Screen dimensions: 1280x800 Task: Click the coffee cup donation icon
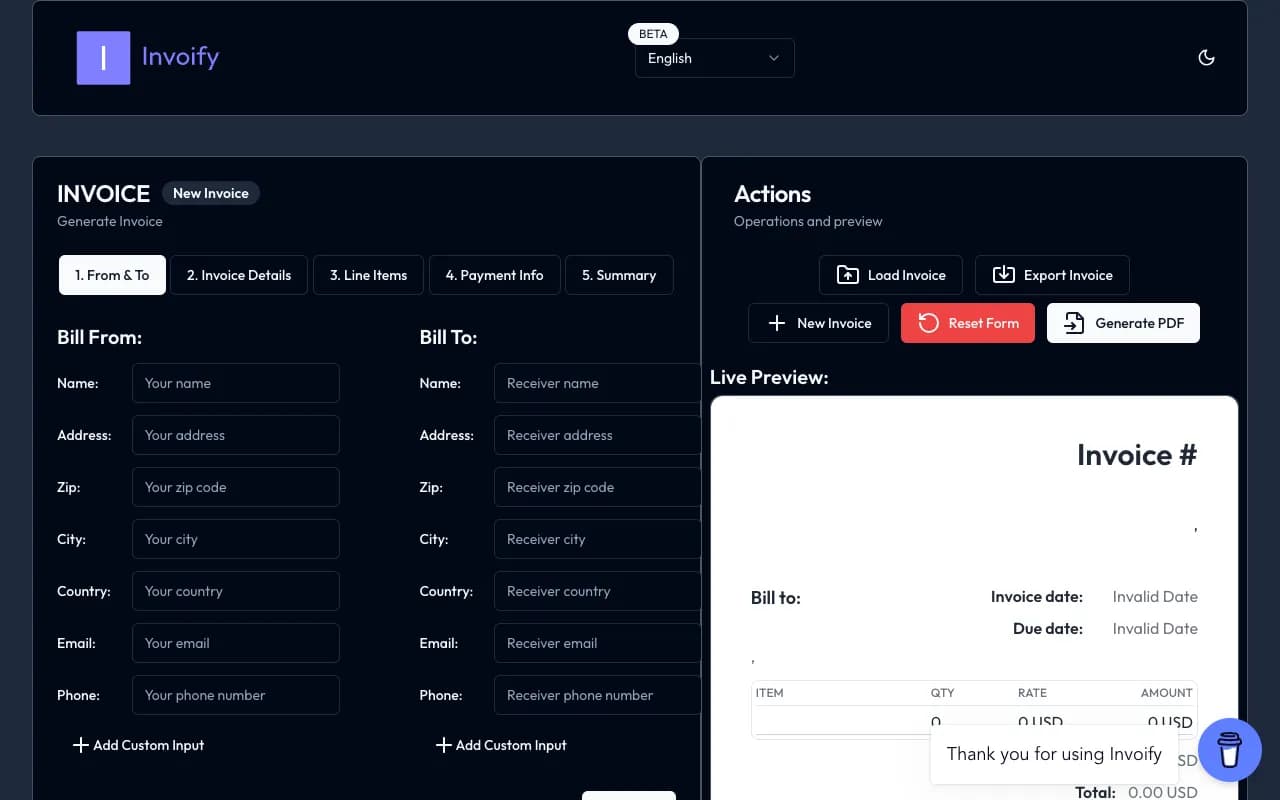click(1230, 750)
